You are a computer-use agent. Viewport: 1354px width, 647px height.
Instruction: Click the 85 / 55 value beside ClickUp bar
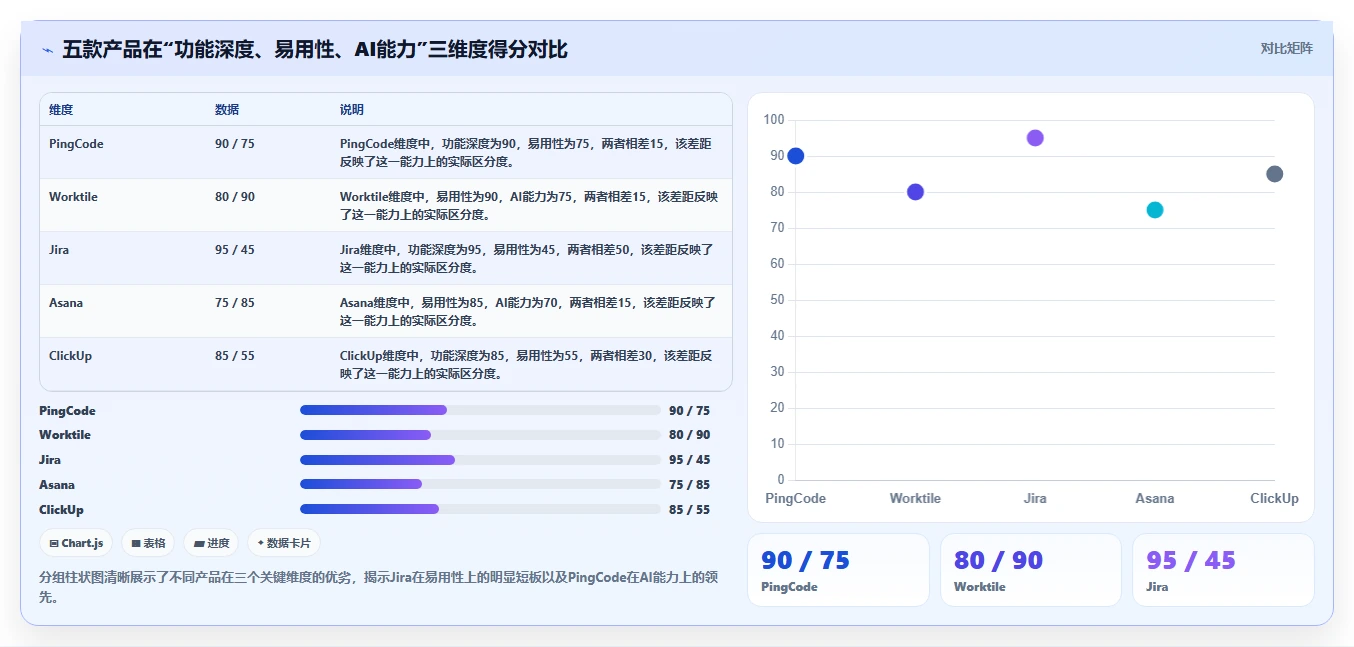(x=690, y=509)
